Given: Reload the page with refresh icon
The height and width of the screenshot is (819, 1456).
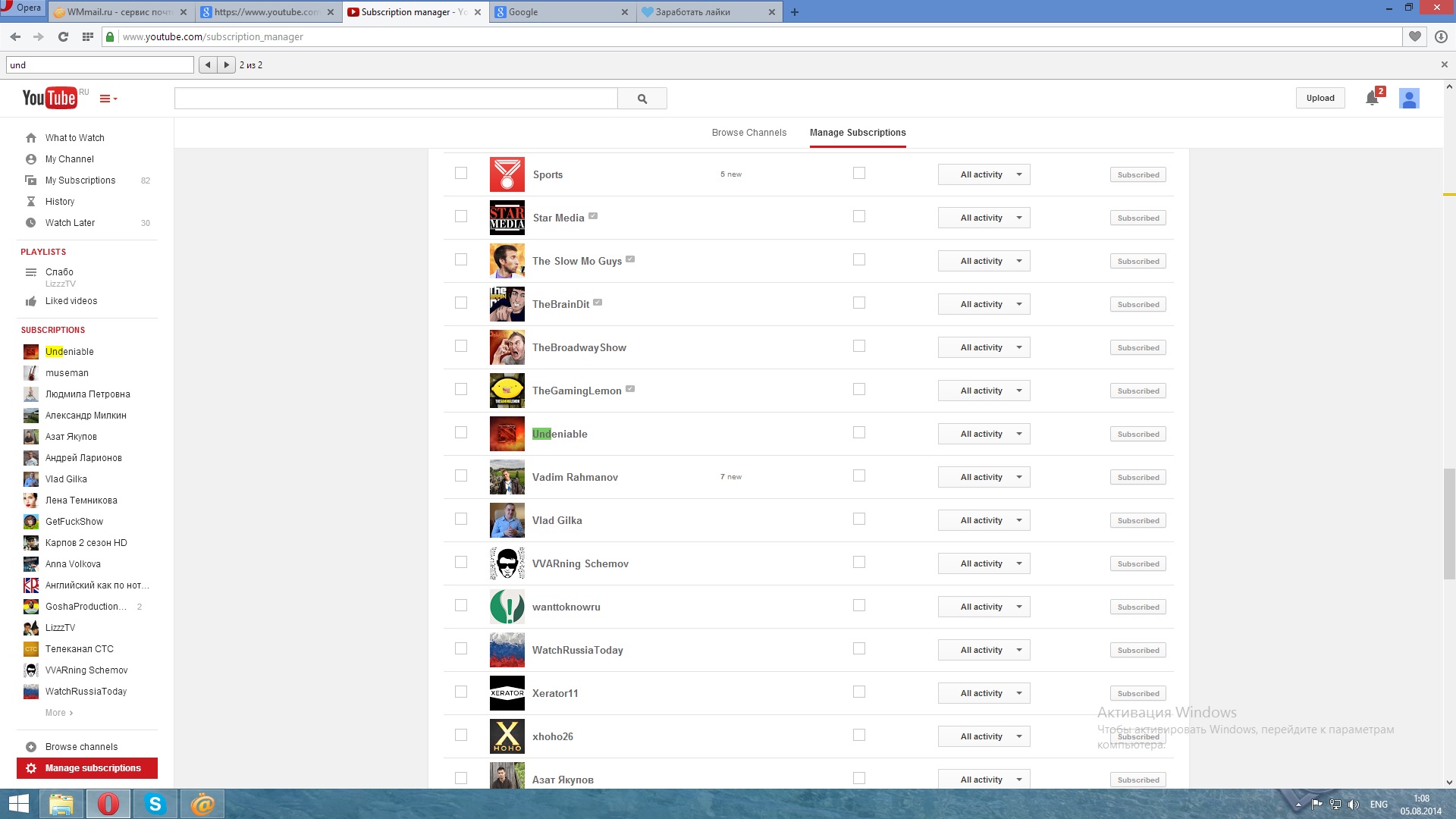Looking at the screenshot, I should click(x=63, y=36).
